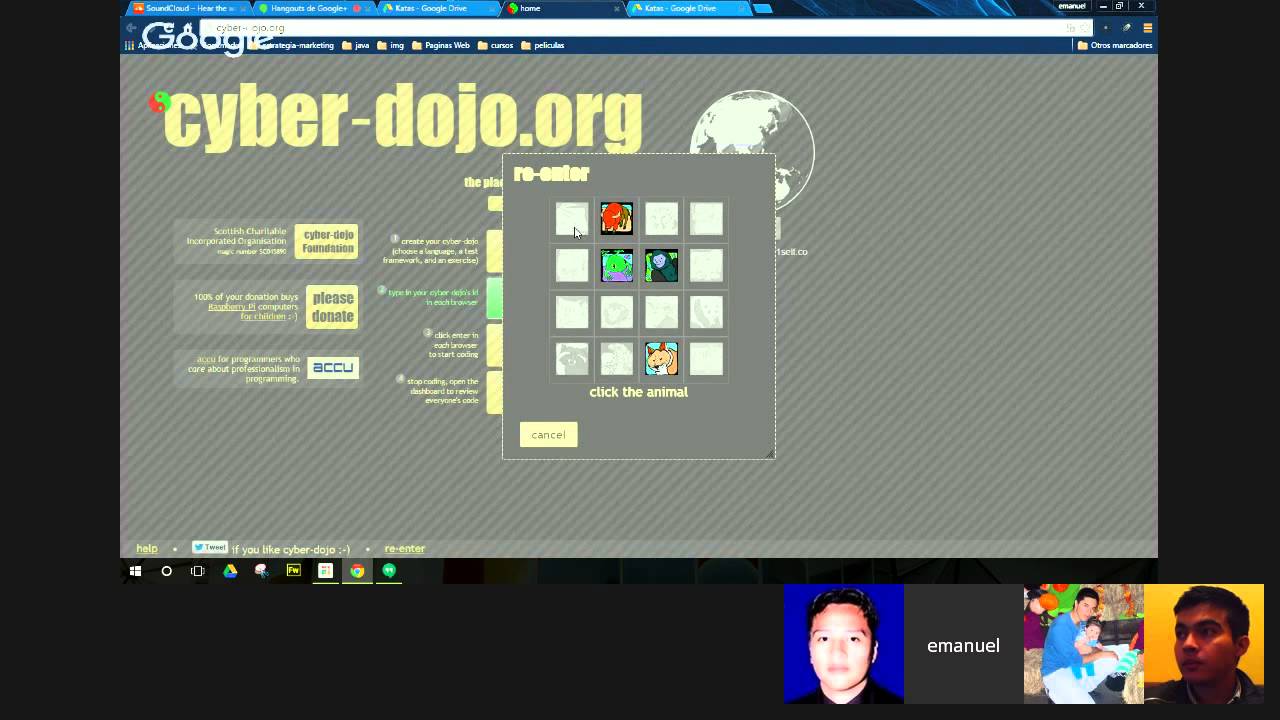Open Fireworks (Fw) from the taskbar
The width and height of the screenshot is (1280, 720).
[x=294, y=571]
